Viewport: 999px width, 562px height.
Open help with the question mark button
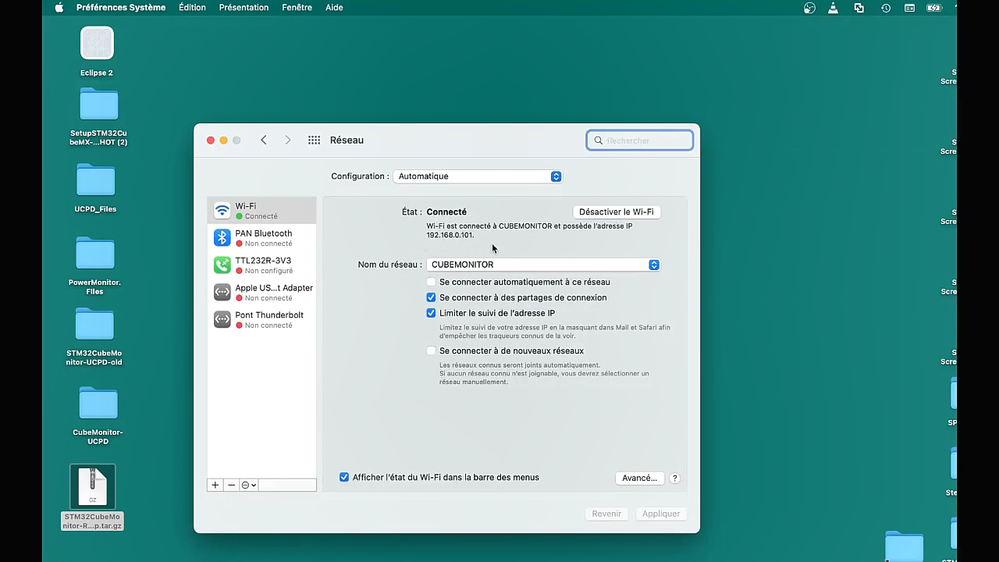click(675, 478)
